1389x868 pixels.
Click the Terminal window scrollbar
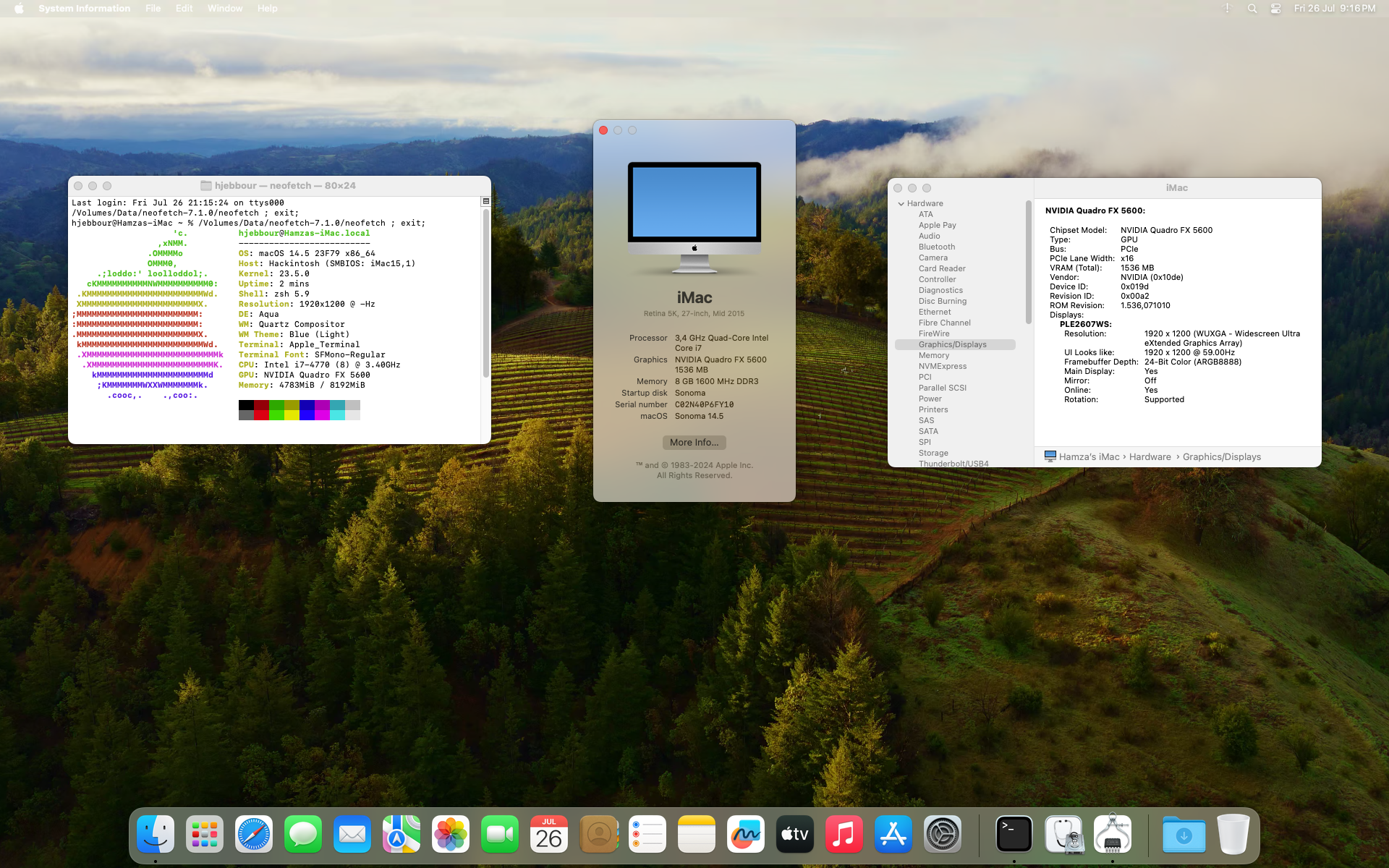pyautogui.click(x=485, y=293)
